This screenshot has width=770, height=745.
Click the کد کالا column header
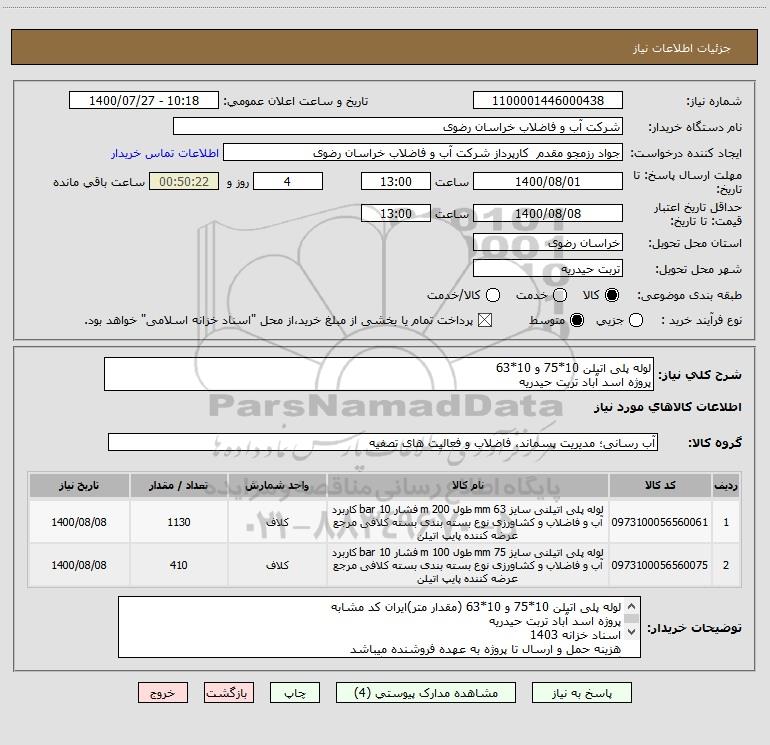[x=660, y=485]
